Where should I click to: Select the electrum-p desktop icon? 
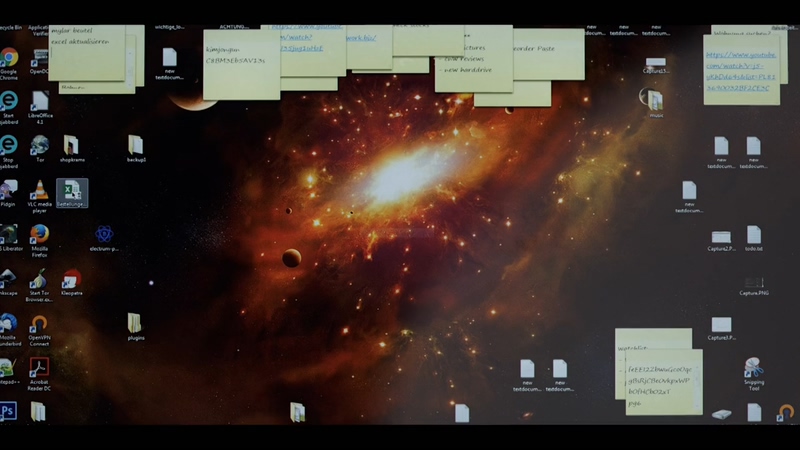(104, 238)
